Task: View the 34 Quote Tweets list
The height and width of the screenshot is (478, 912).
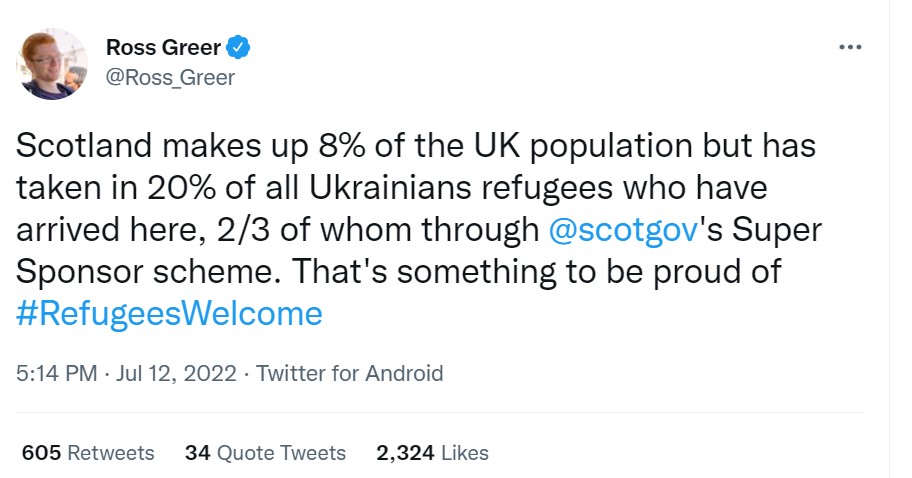Action: pos(265,453)
